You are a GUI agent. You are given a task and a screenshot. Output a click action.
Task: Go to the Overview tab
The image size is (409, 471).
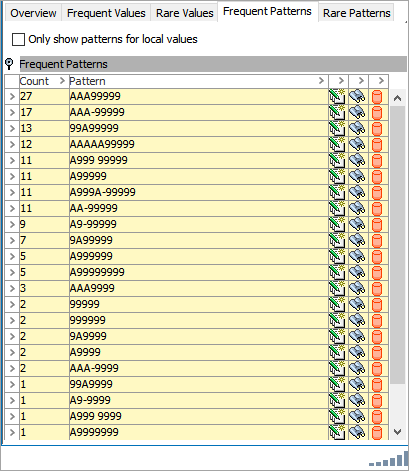point(33,13)
